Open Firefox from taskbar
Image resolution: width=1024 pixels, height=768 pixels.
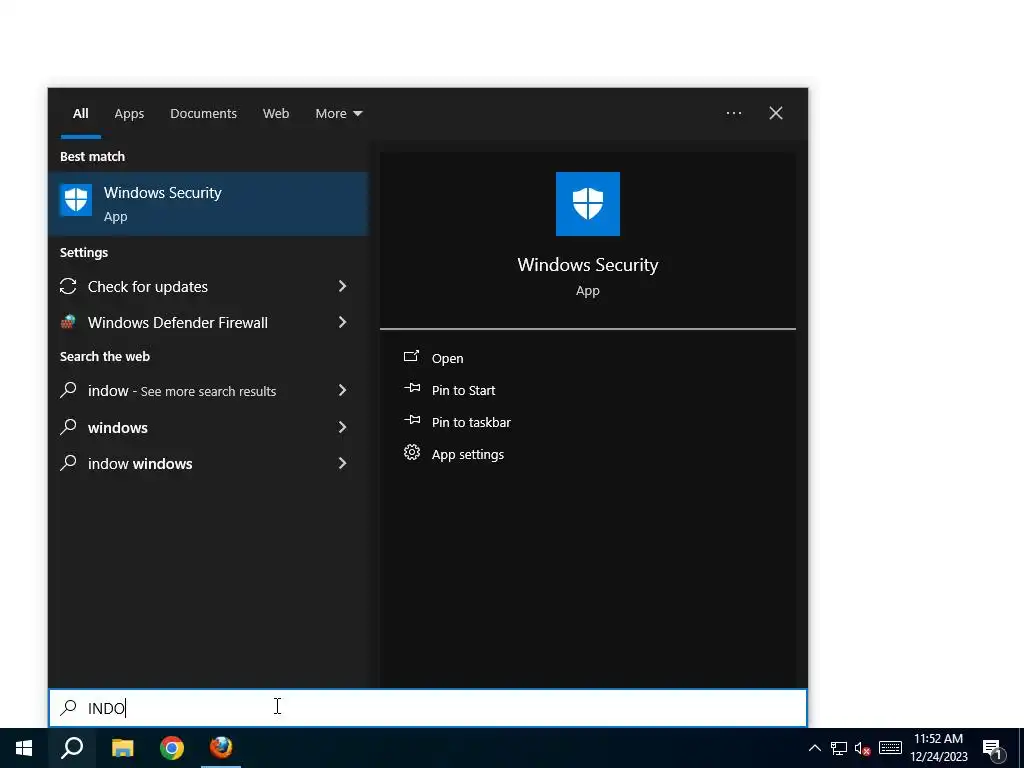[221, 748]
